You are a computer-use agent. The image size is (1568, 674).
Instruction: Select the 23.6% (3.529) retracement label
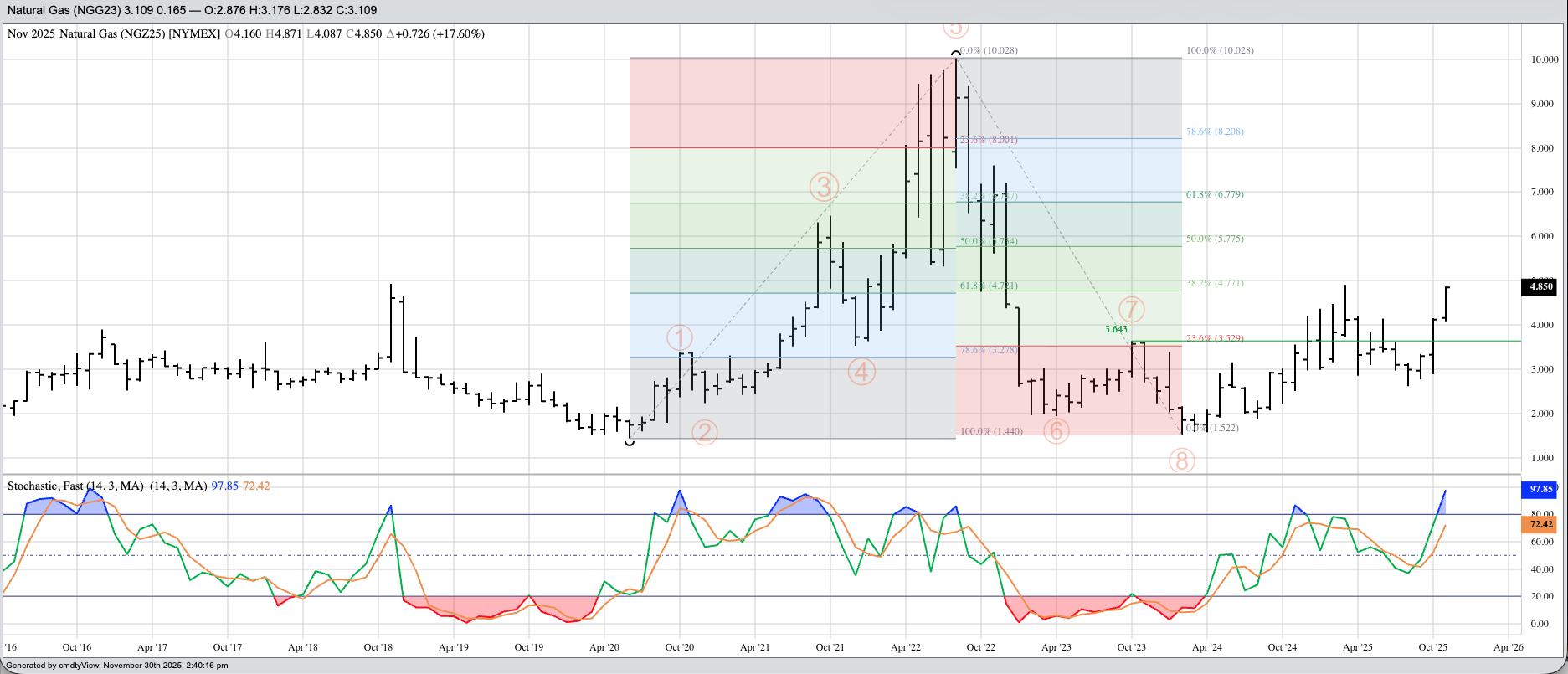pos(1215,338)
